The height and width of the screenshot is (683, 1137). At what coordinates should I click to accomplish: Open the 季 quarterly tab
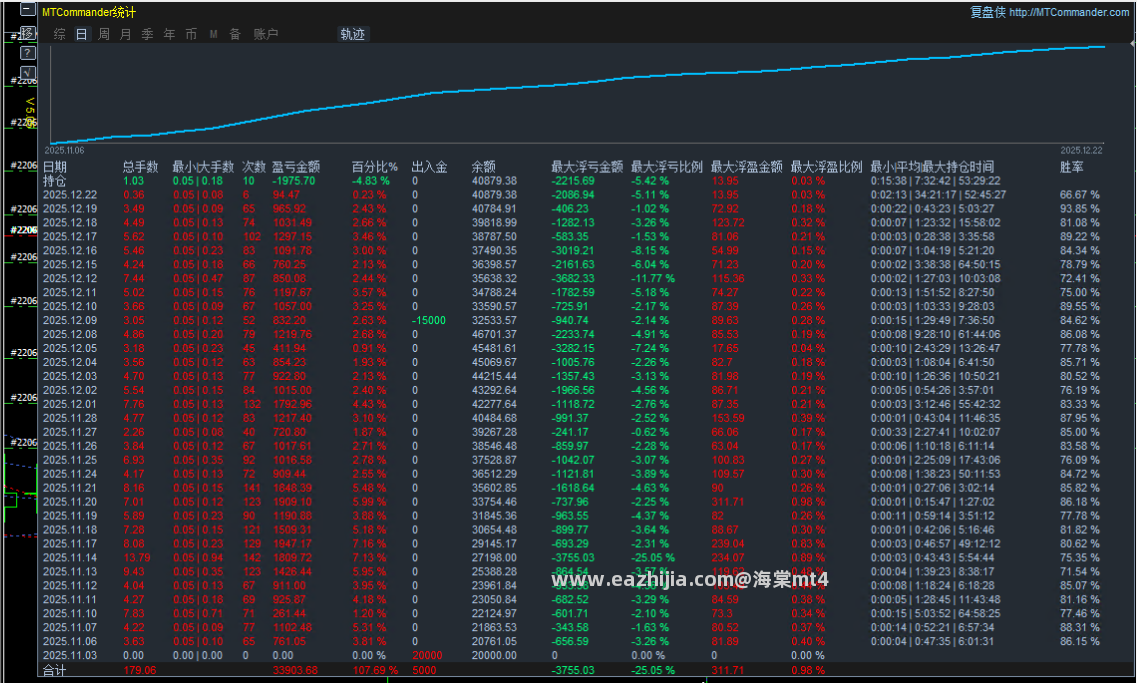point(147,34)
